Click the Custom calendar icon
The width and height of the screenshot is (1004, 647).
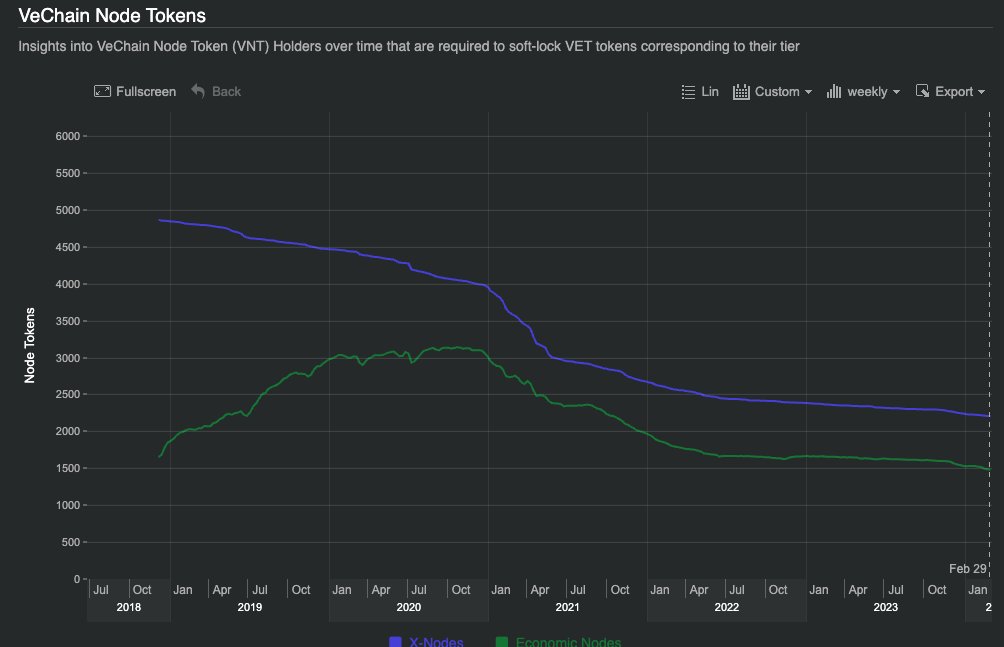pyautogui.click(x=741, y=92)
